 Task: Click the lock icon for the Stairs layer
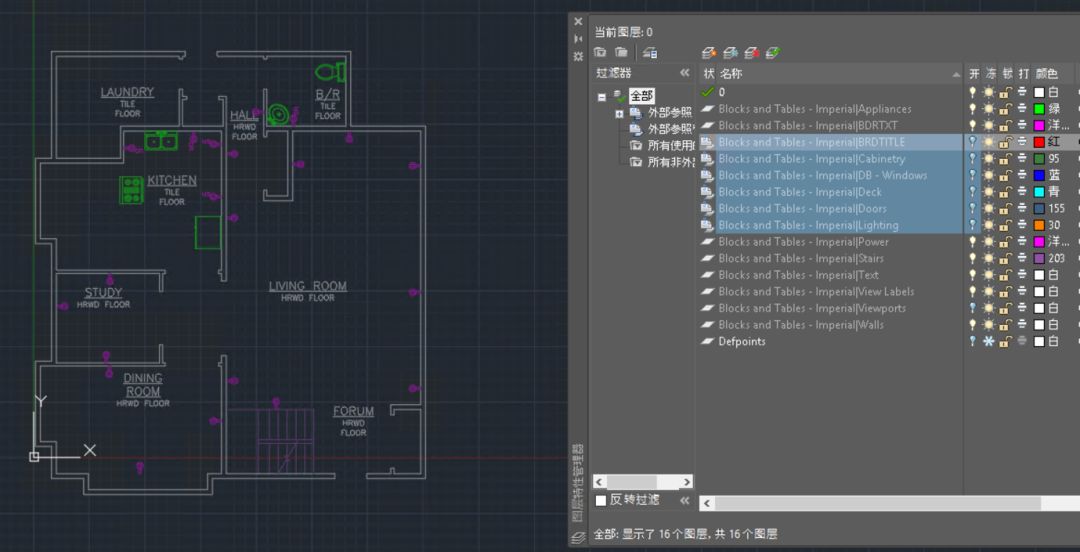[x=1006, y=258]
